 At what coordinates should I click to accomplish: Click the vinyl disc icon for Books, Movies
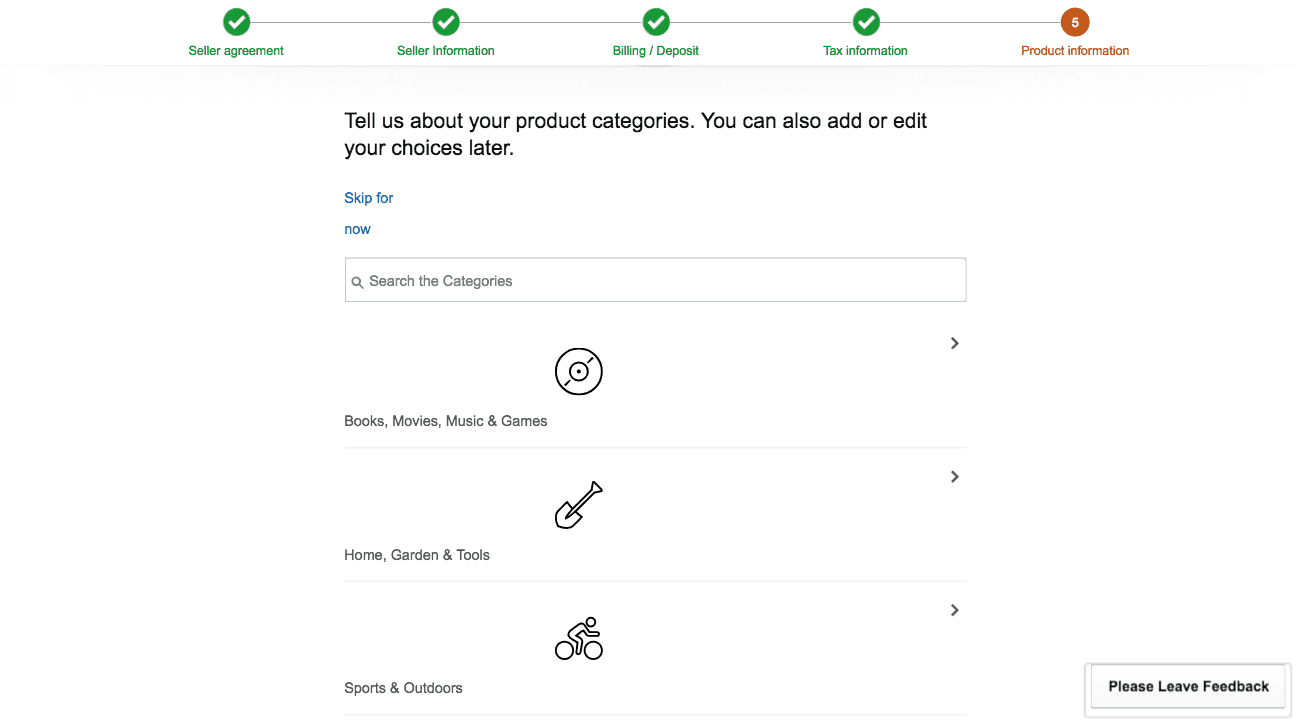click(x=579, y=371)
